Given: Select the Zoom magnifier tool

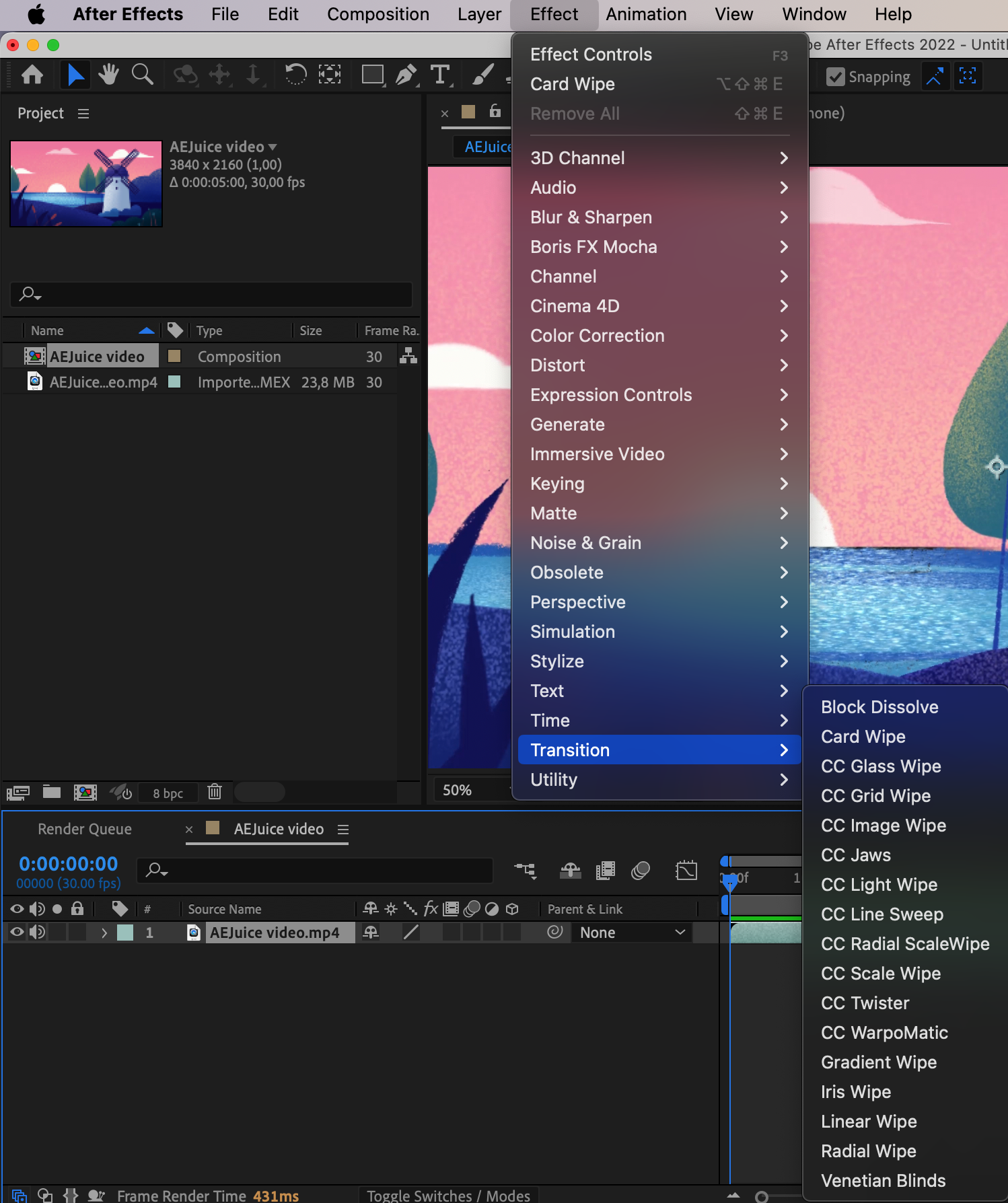Looking at the screenshot, I should [x=142, y=75].
